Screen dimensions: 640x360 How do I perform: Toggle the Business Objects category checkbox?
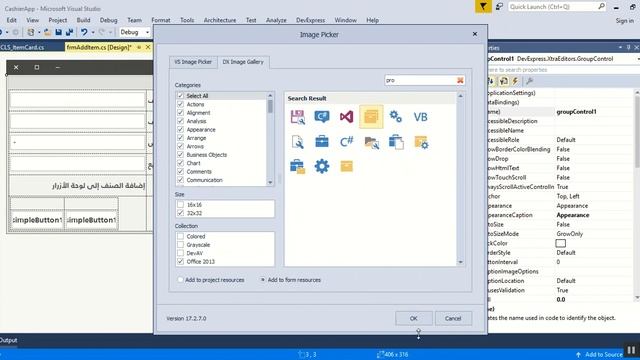coord(180,155)
